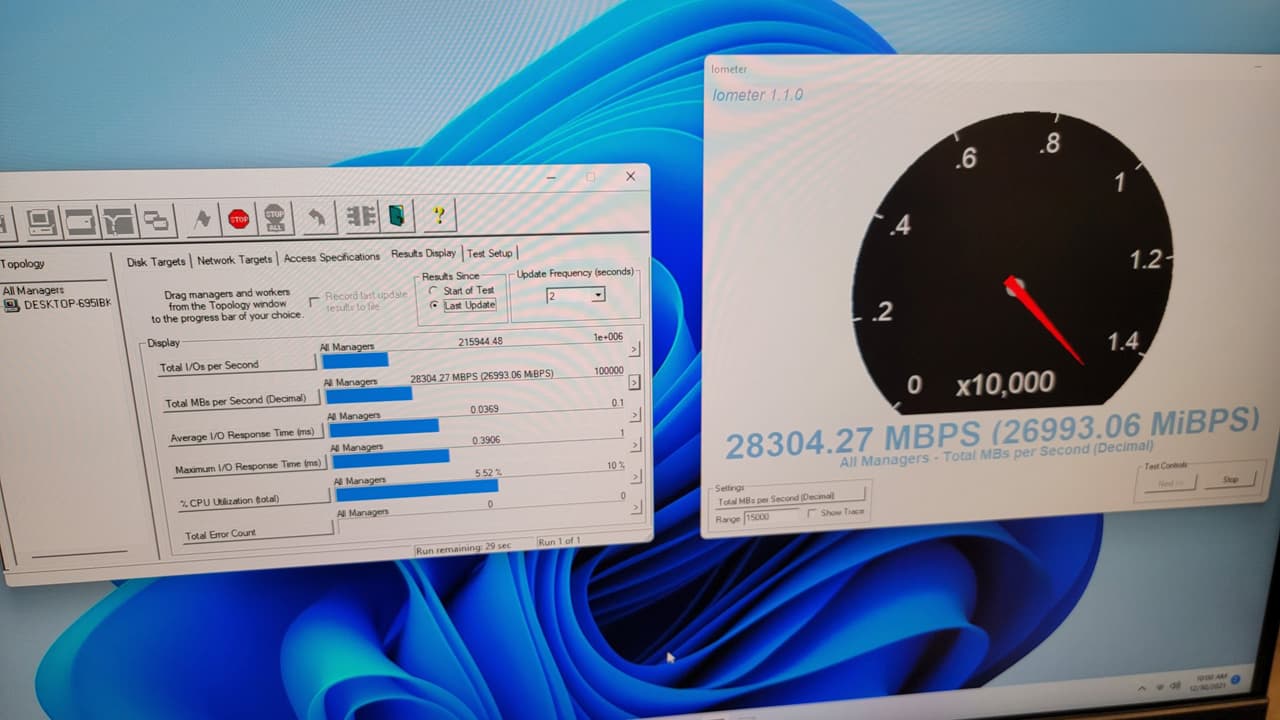Click the DESKTOP-695IBK computer icon
The width and height of the screenshot is (1280, 720).
pyautogui.click(x=12, y=305)
